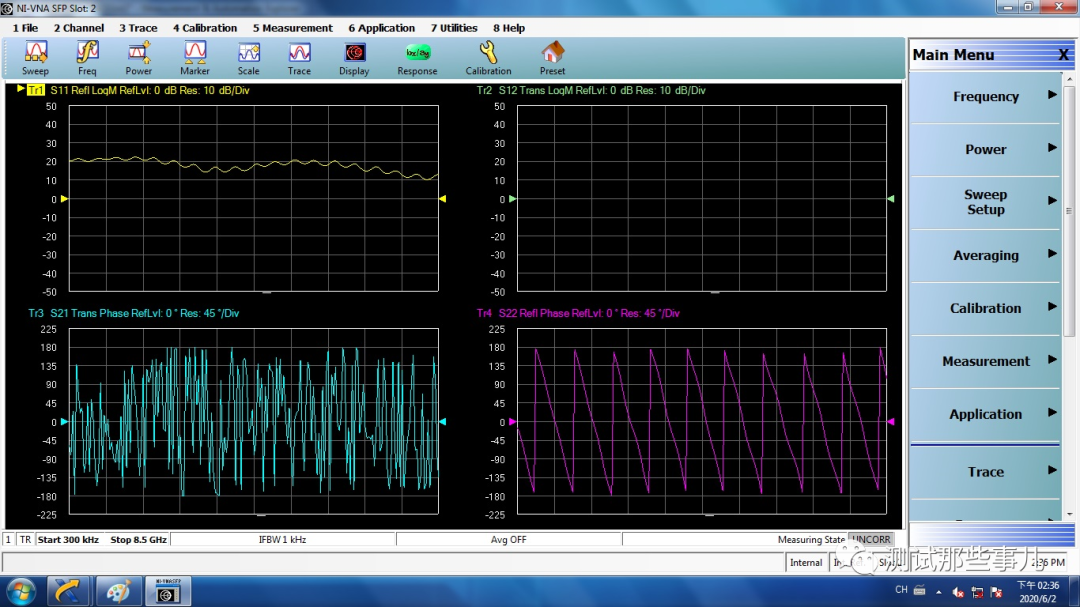Click Avg OFF status field

click(x=508, y=540)
